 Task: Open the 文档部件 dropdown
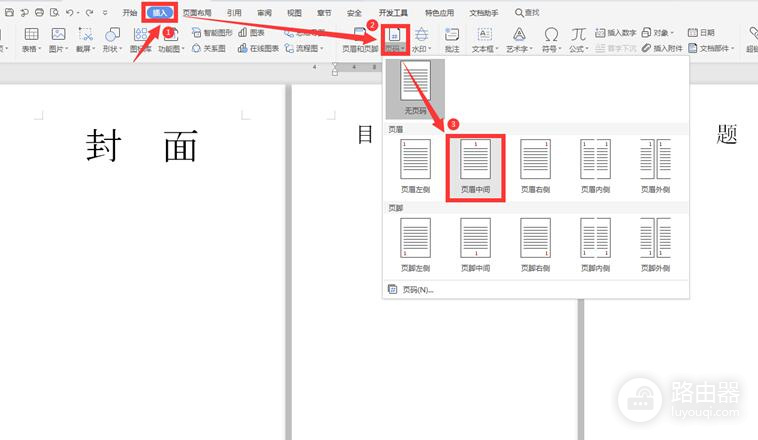711,48
